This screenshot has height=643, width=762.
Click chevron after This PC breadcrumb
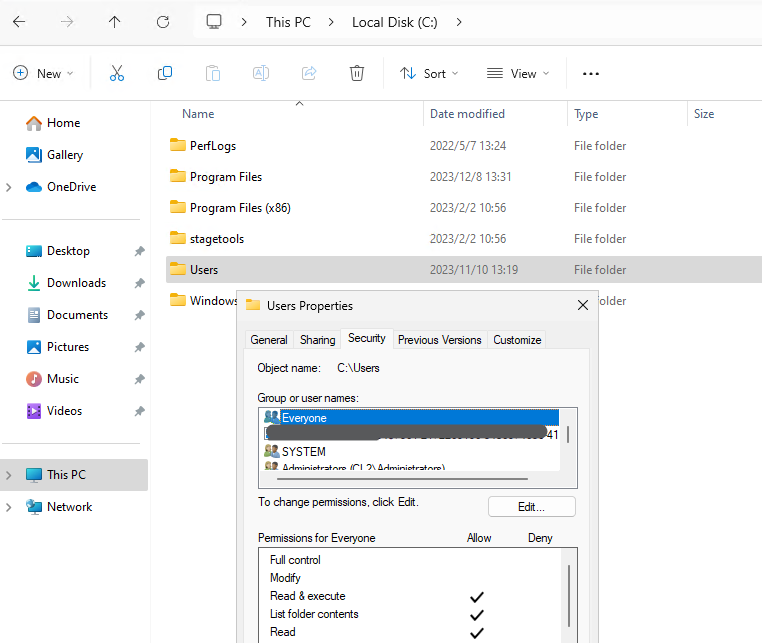click(331, 22)
